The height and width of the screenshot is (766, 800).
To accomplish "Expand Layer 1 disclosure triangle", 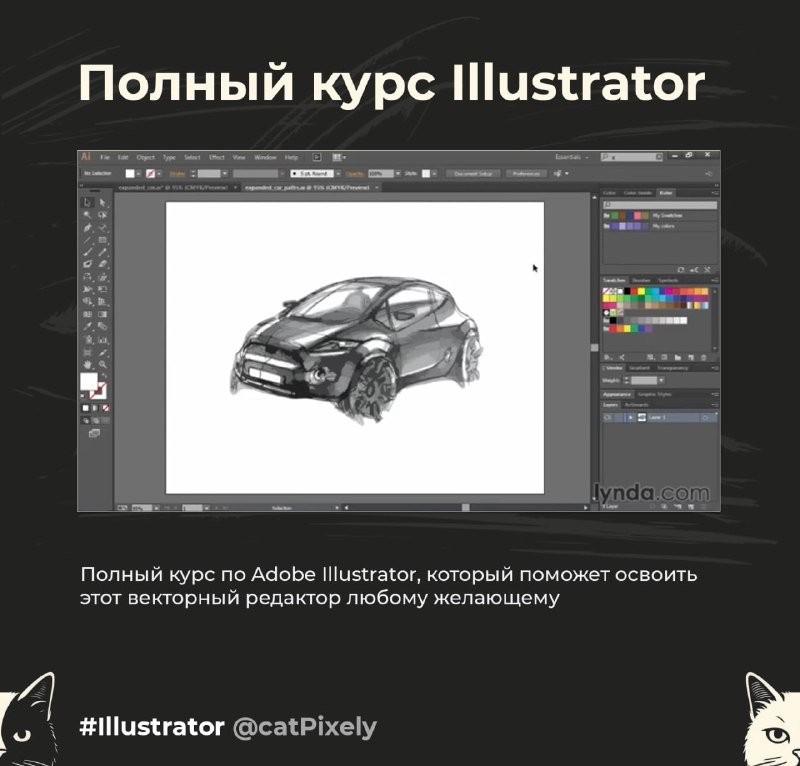I will (x=631, y=417).
